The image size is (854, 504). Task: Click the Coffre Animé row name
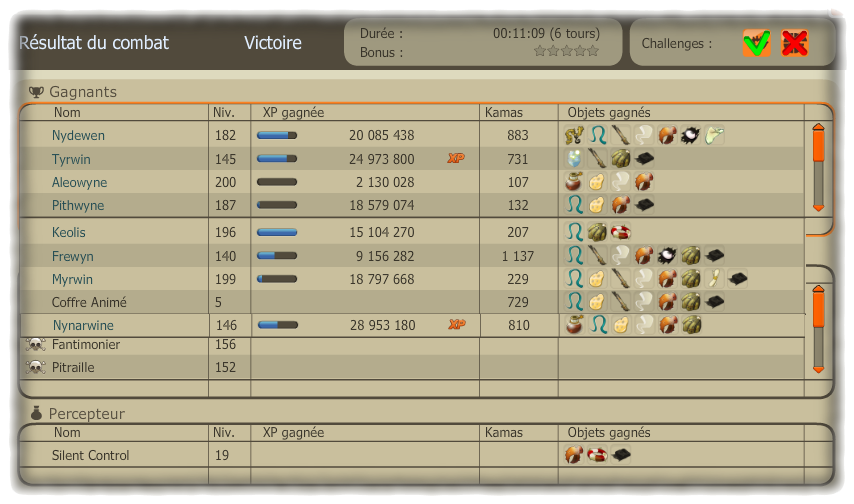tap(89, 302)
